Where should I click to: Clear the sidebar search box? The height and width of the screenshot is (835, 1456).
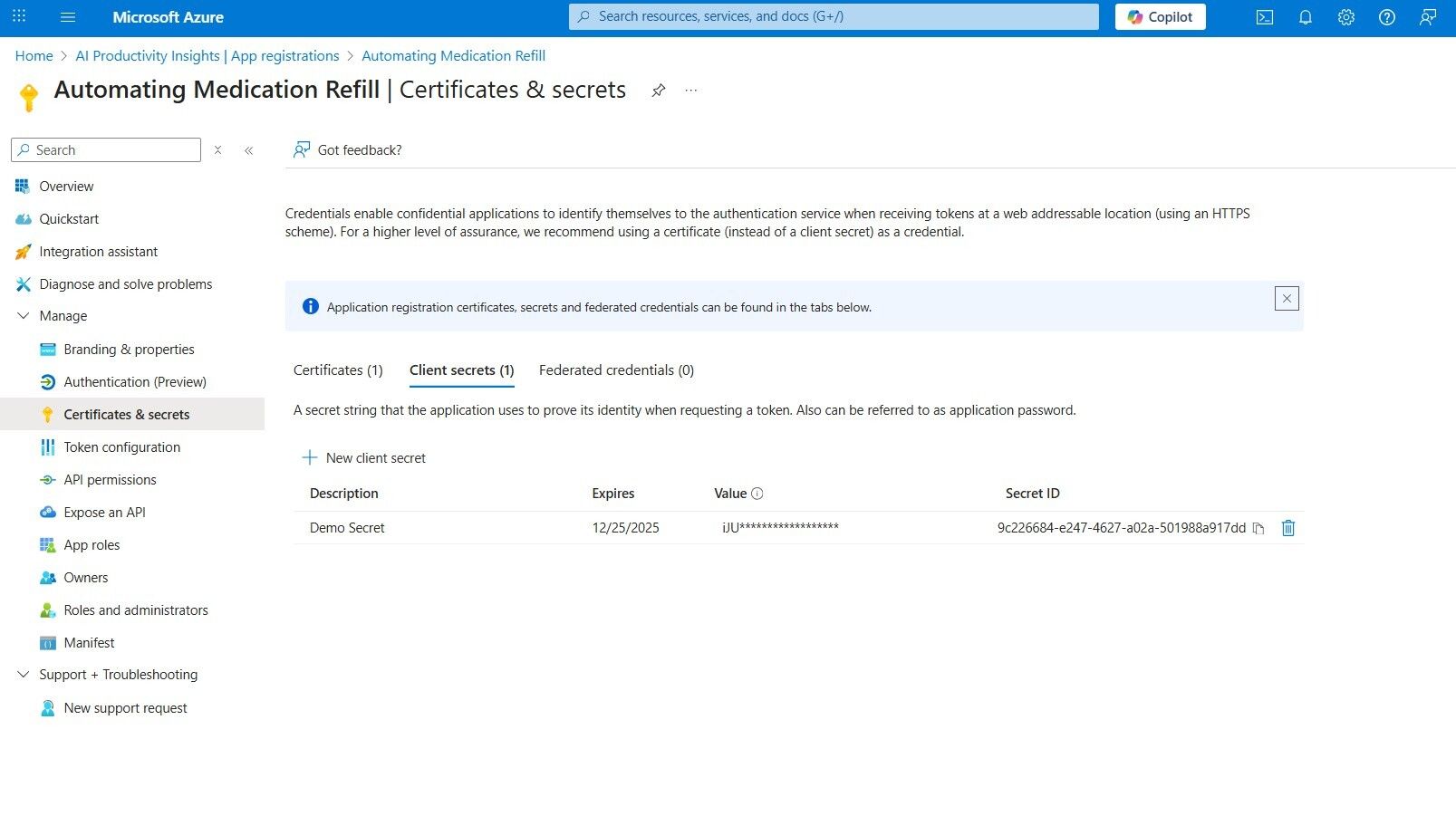point(217,150)
